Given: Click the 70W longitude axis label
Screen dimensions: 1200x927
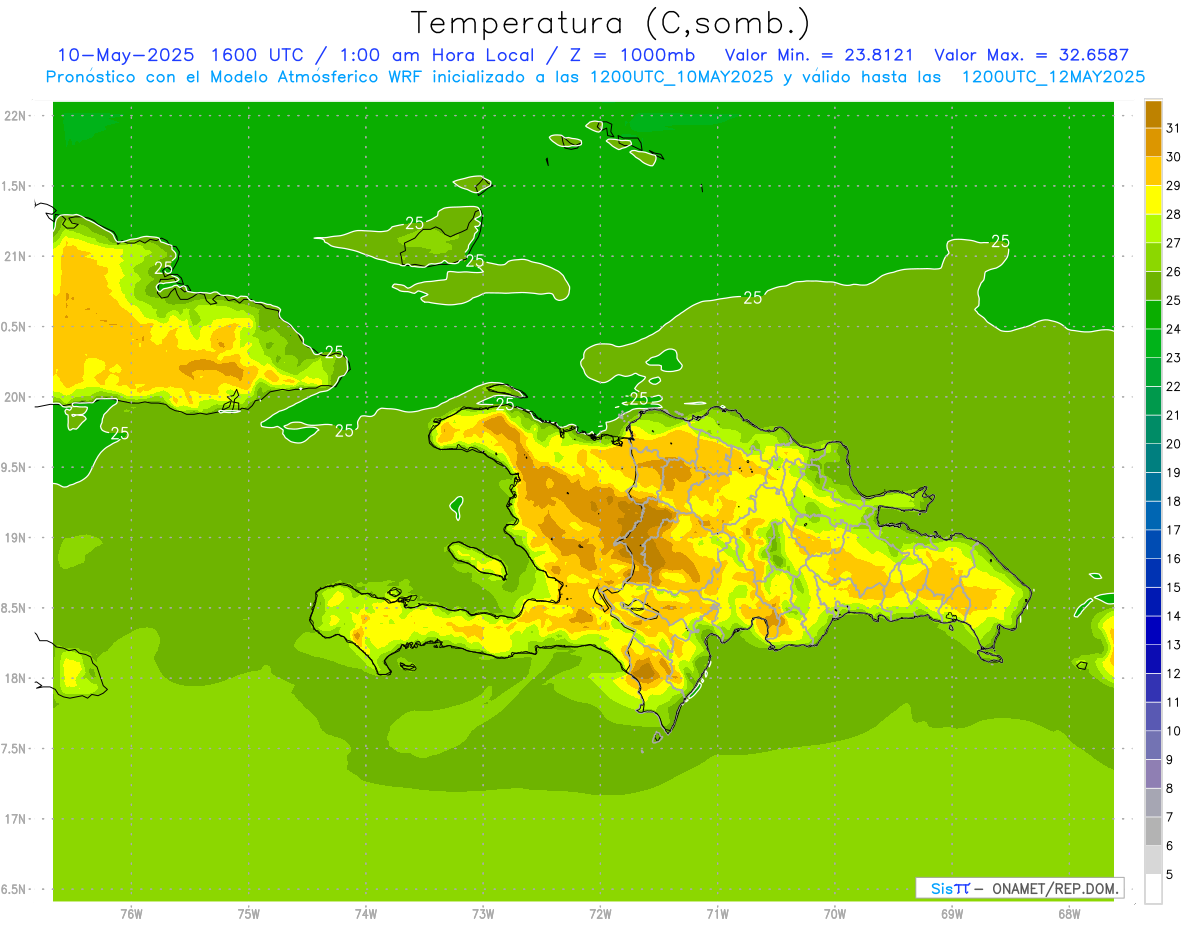Looking at the screenshot, I should (835, 914).
